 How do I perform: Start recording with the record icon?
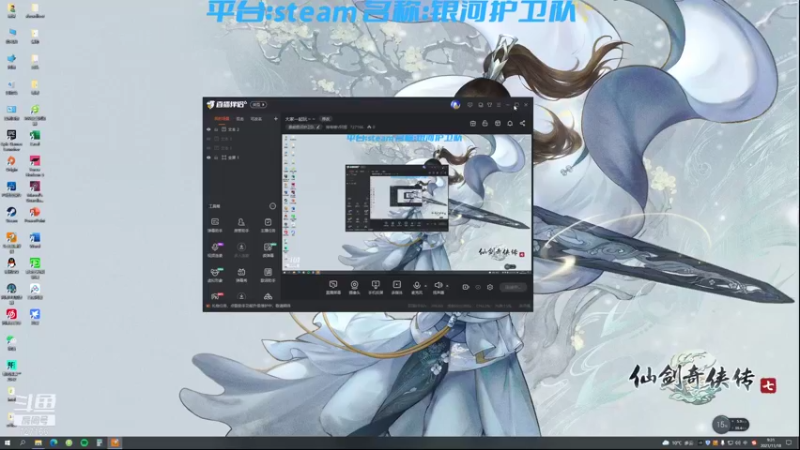pyautogui.click(x=465, y=287)
